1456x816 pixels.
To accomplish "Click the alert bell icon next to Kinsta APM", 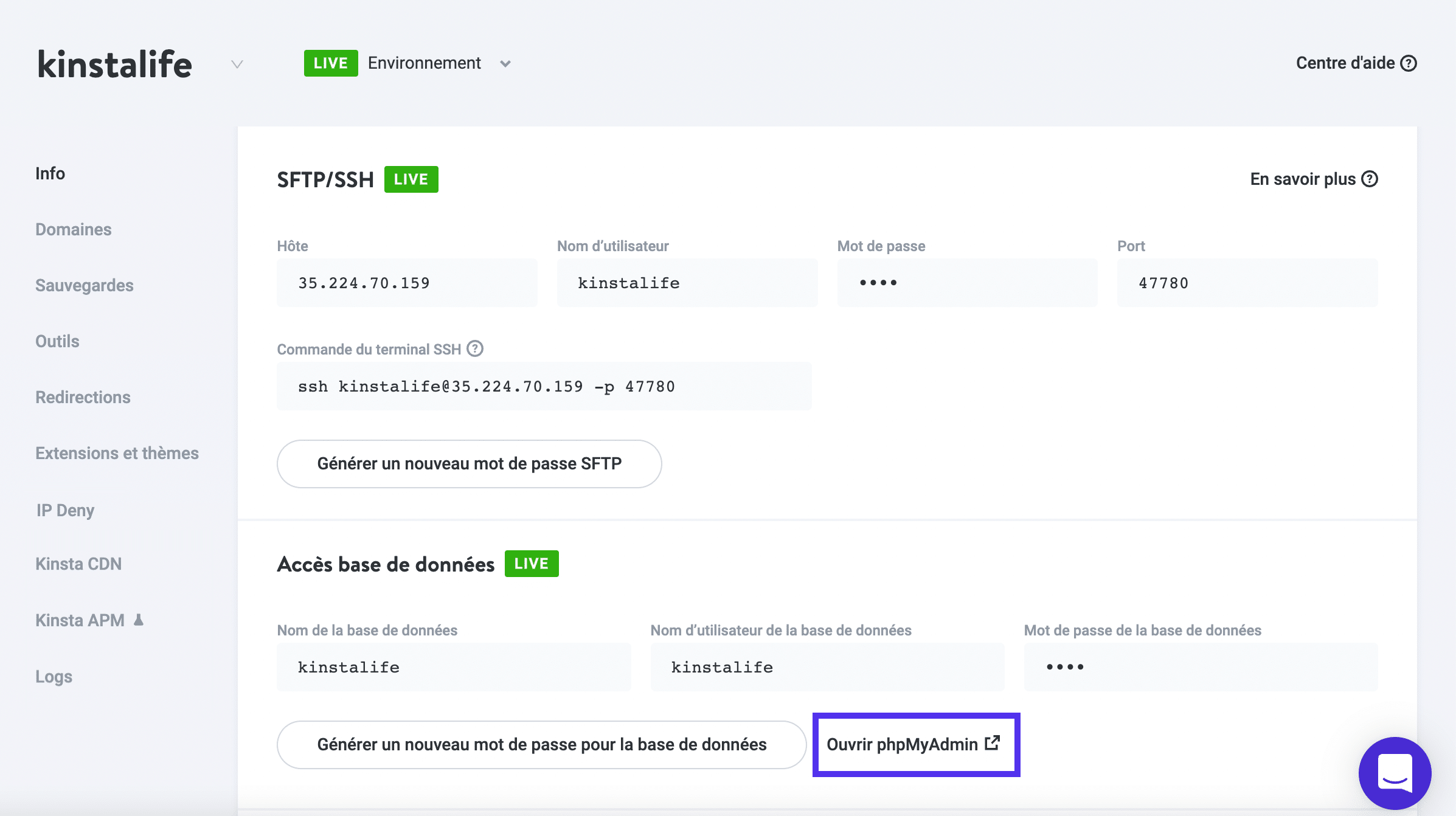I will click(139, 620).
